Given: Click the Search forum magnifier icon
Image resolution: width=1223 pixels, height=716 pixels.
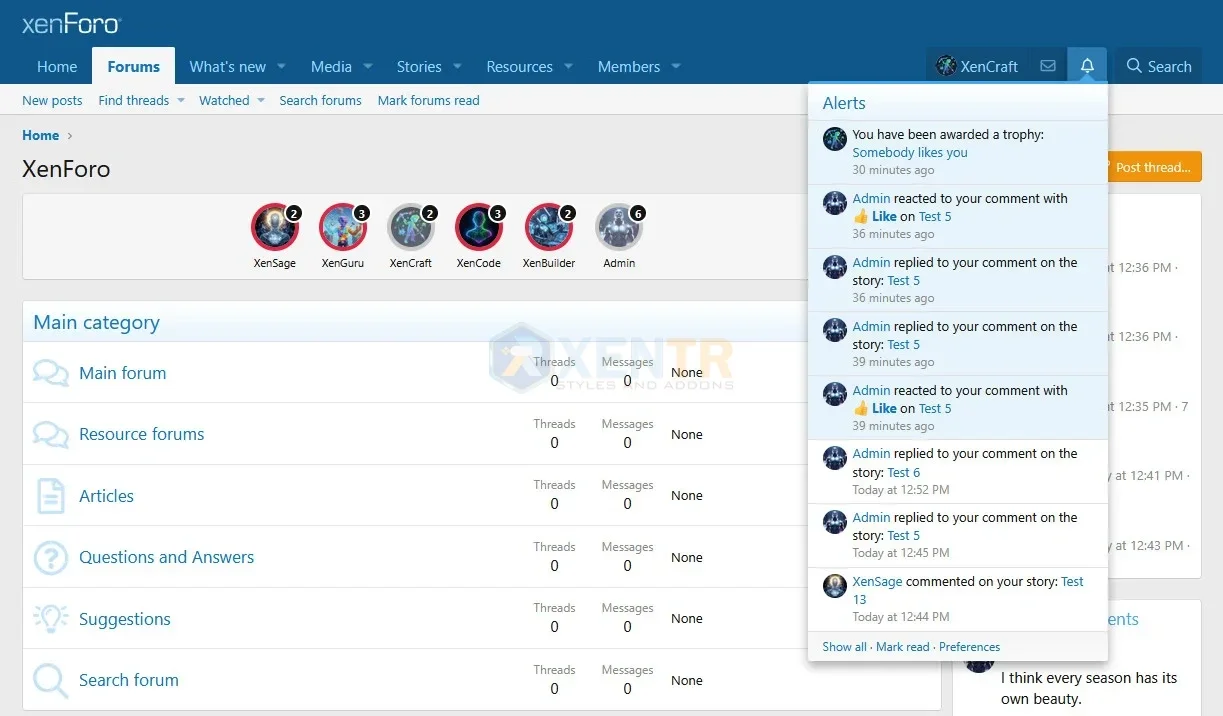Looking at the screenshot, I should [x=50, y=680].
